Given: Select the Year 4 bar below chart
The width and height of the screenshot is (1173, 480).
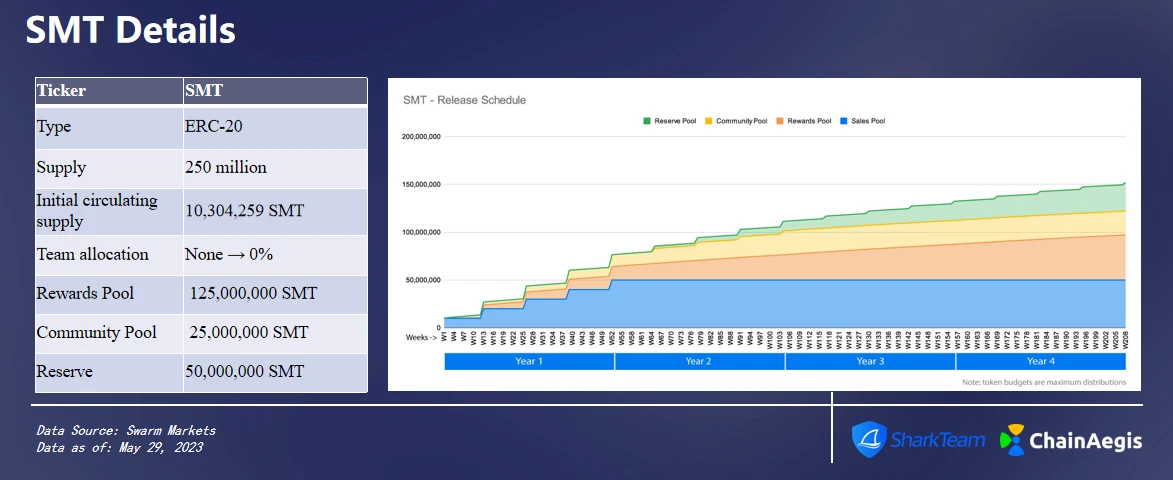Looking at the screenshot, I should pyautogui.click(x=1041, y=361).
